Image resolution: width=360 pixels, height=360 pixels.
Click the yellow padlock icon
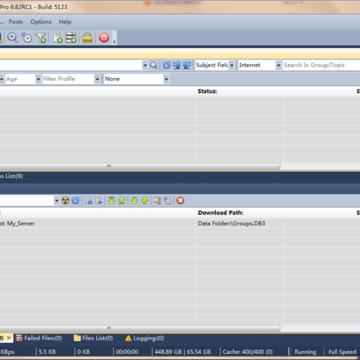tap(87, 37)
